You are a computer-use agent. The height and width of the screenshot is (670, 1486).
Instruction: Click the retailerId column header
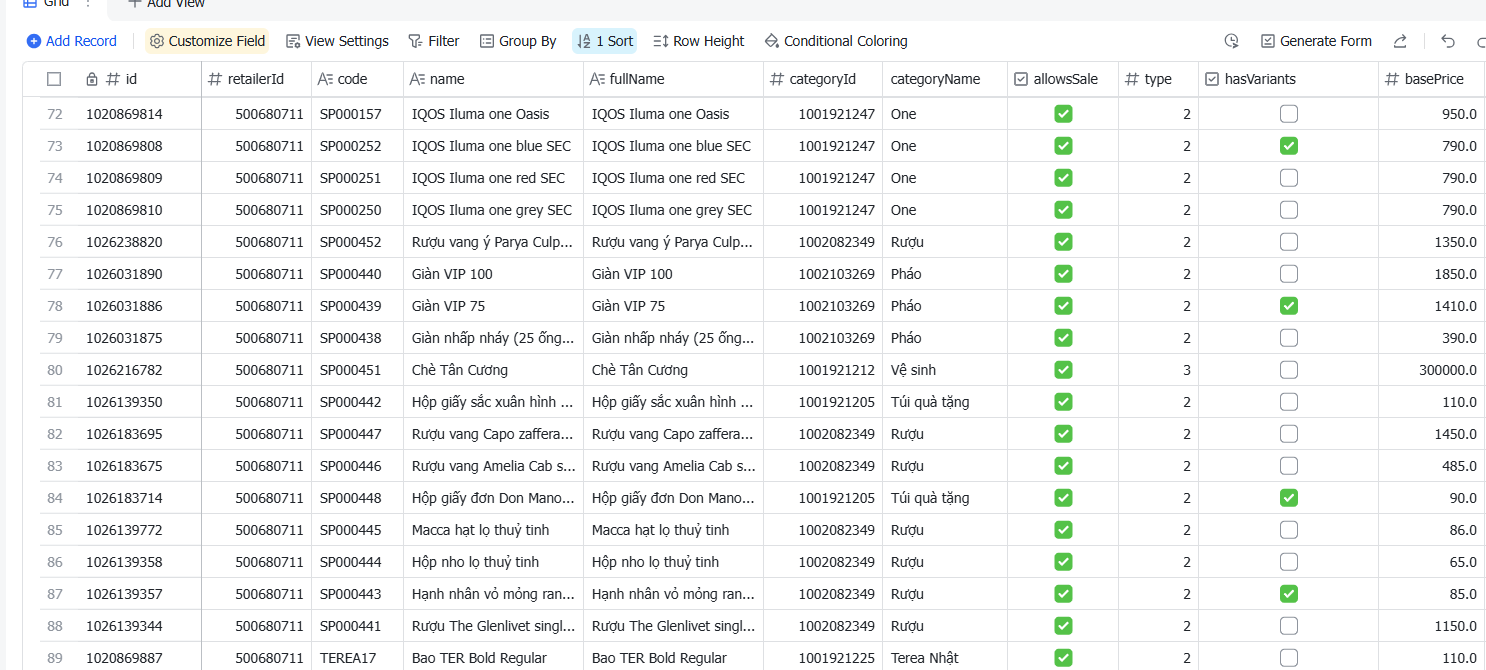[256, 79]
